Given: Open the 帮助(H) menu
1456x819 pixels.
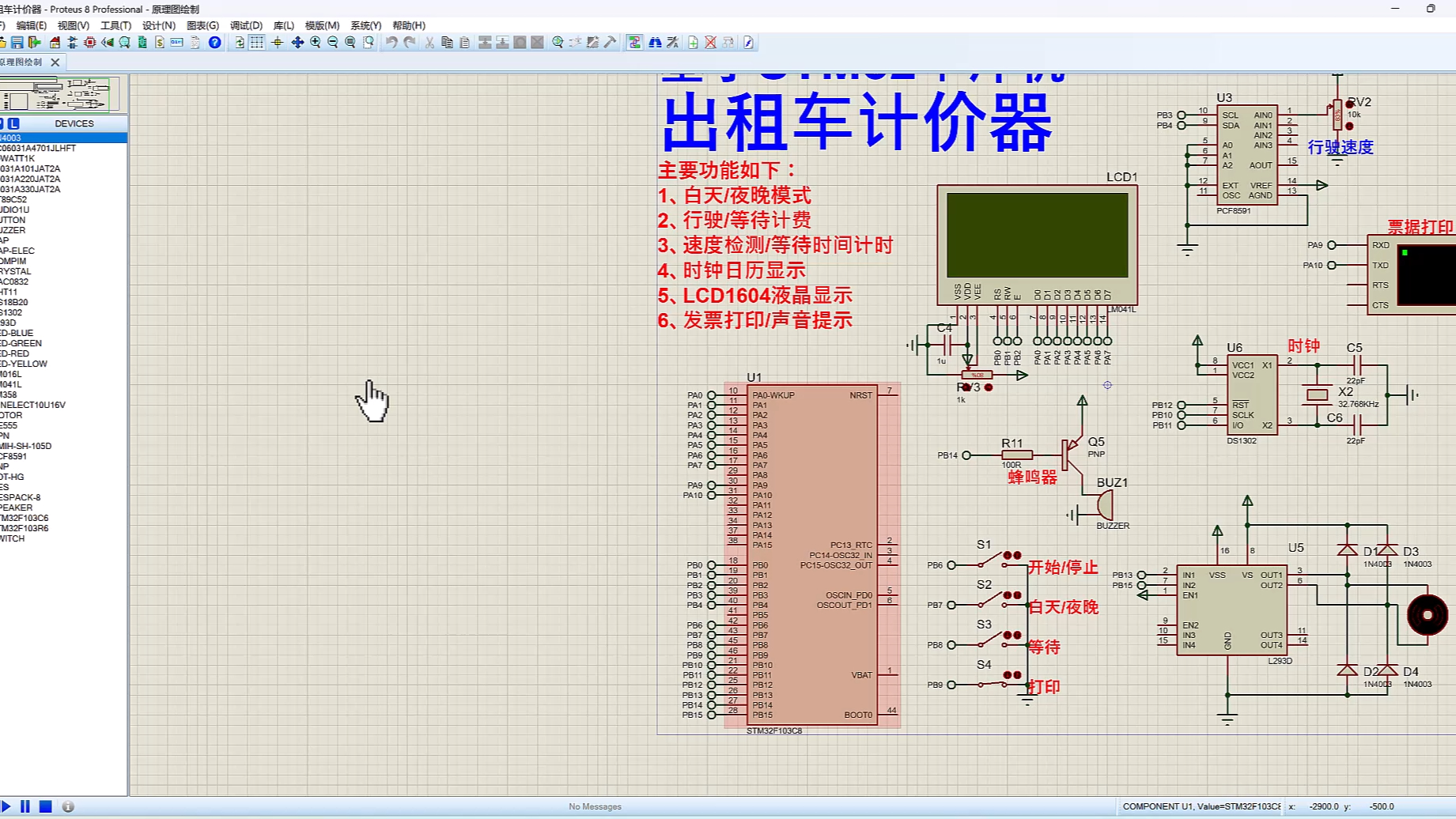Looking at the screenshot, I should click(408, 25).
